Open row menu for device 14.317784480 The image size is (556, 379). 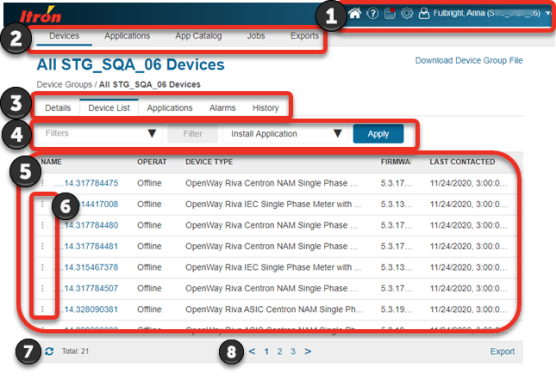(x=43, y=225)
